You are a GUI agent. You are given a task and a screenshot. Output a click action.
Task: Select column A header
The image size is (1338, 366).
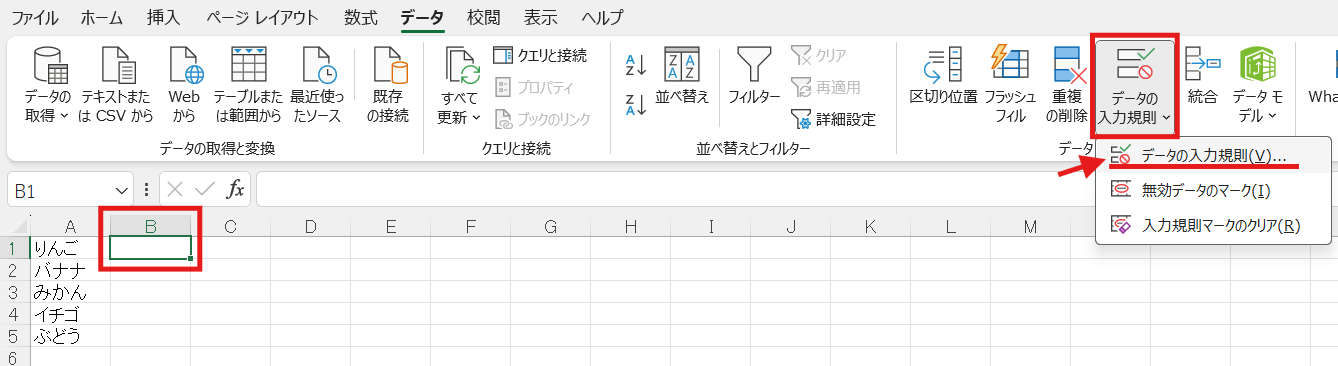tap(70, 227)
